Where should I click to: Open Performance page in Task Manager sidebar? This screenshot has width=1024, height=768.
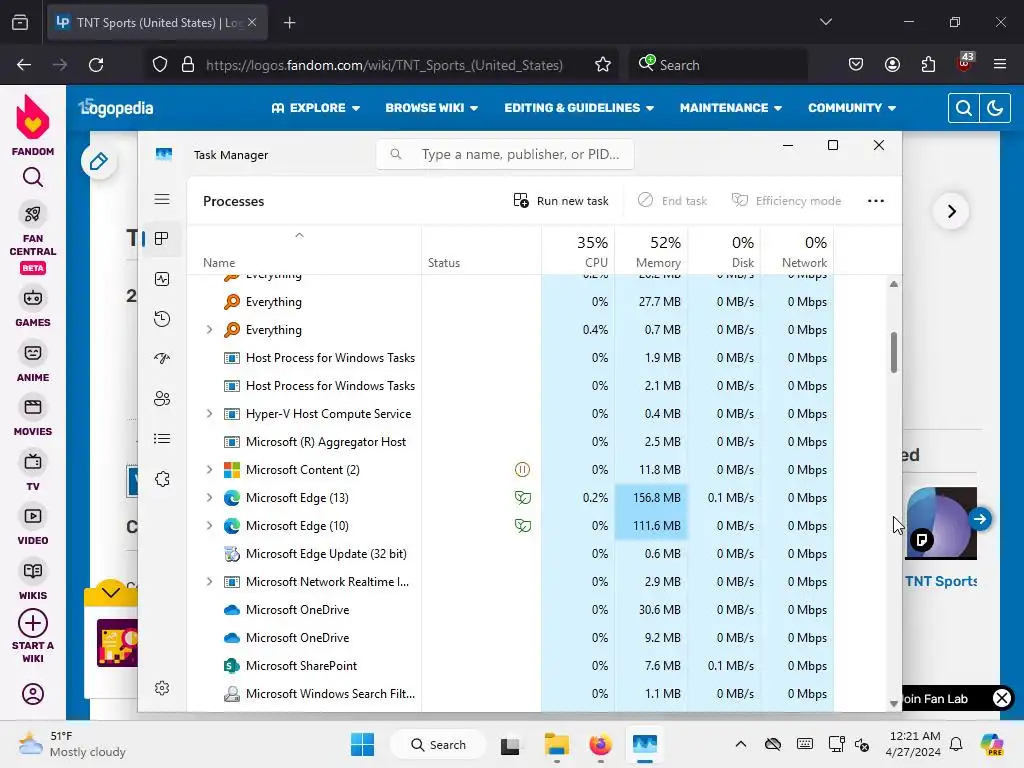click(x=162, y=279)
